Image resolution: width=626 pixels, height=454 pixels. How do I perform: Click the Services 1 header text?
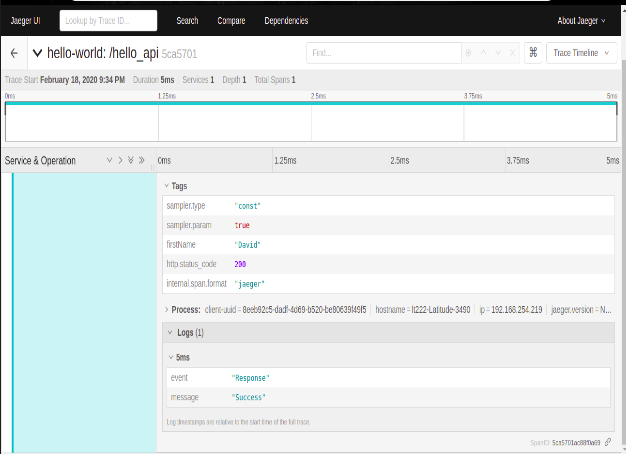tap(198, 80)
